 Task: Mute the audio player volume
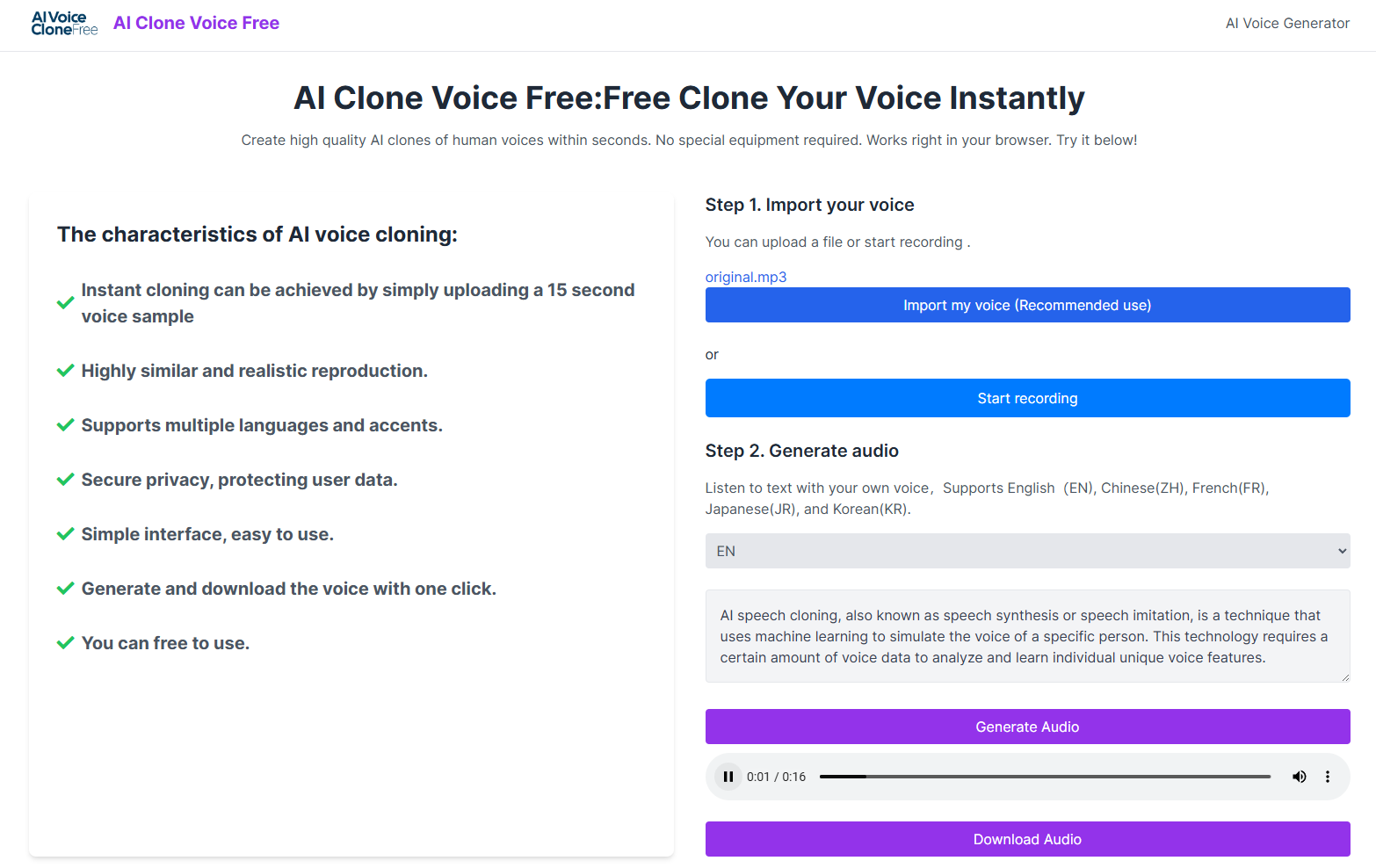(x=1299, y=776)
